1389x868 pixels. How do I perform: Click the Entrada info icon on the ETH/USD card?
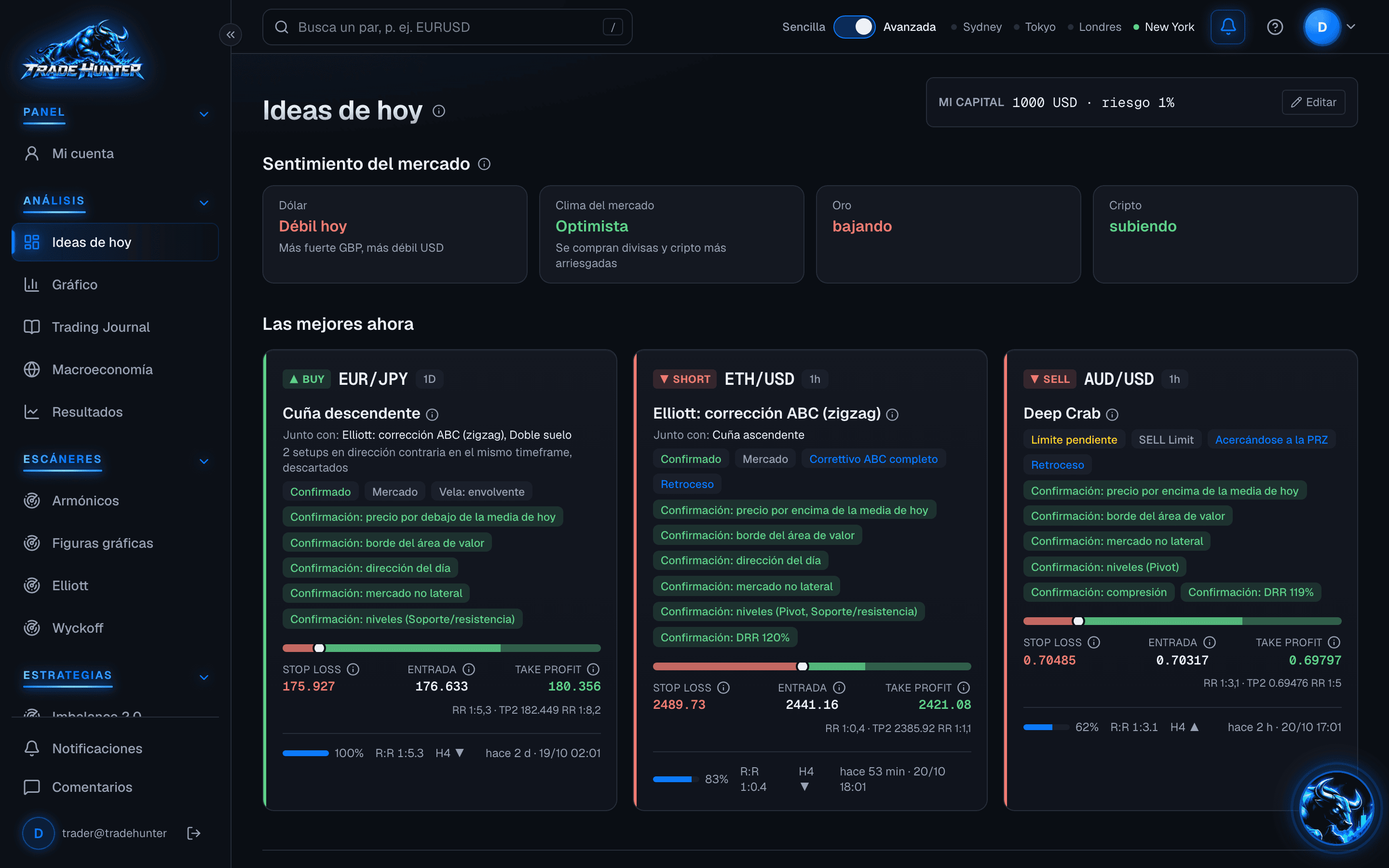[839, 688]
